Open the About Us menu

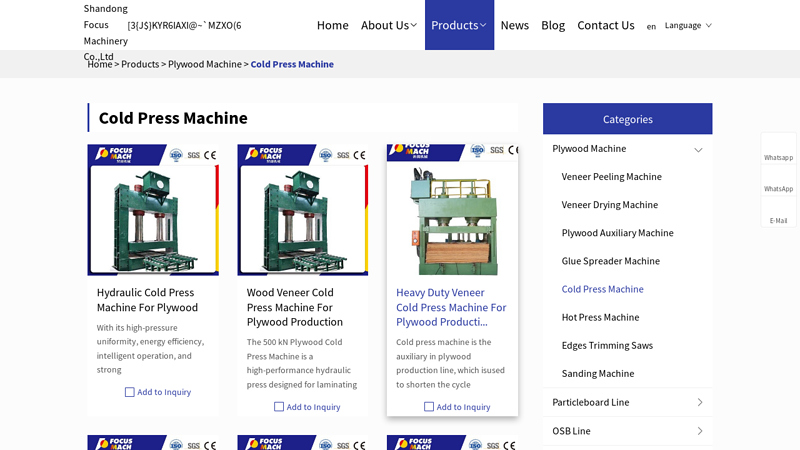[385, 25]
